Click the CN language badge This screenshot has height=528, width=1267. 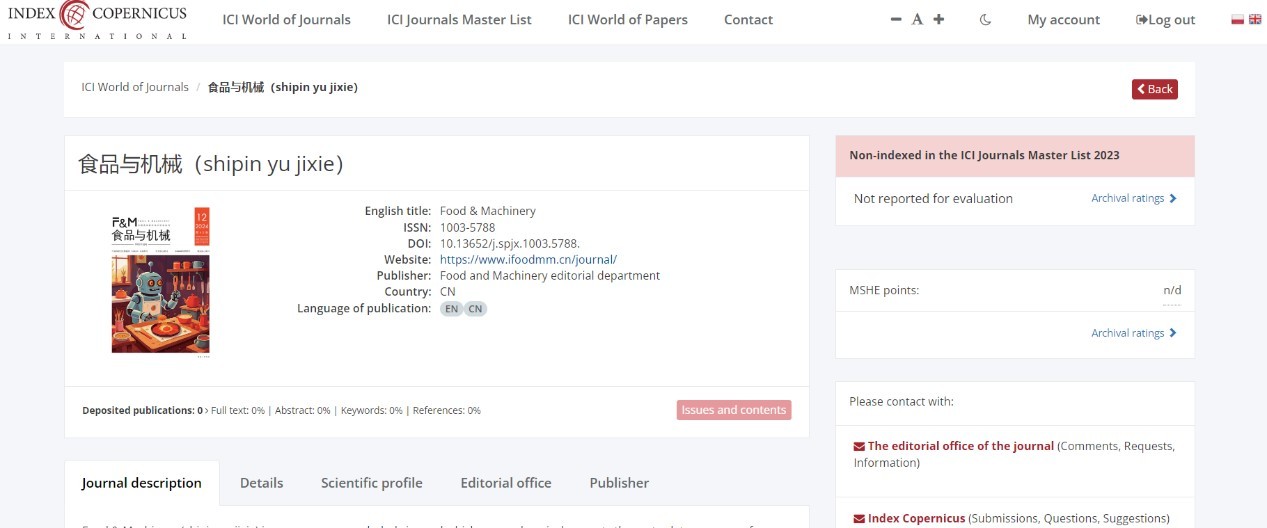[x=476, y=309]
